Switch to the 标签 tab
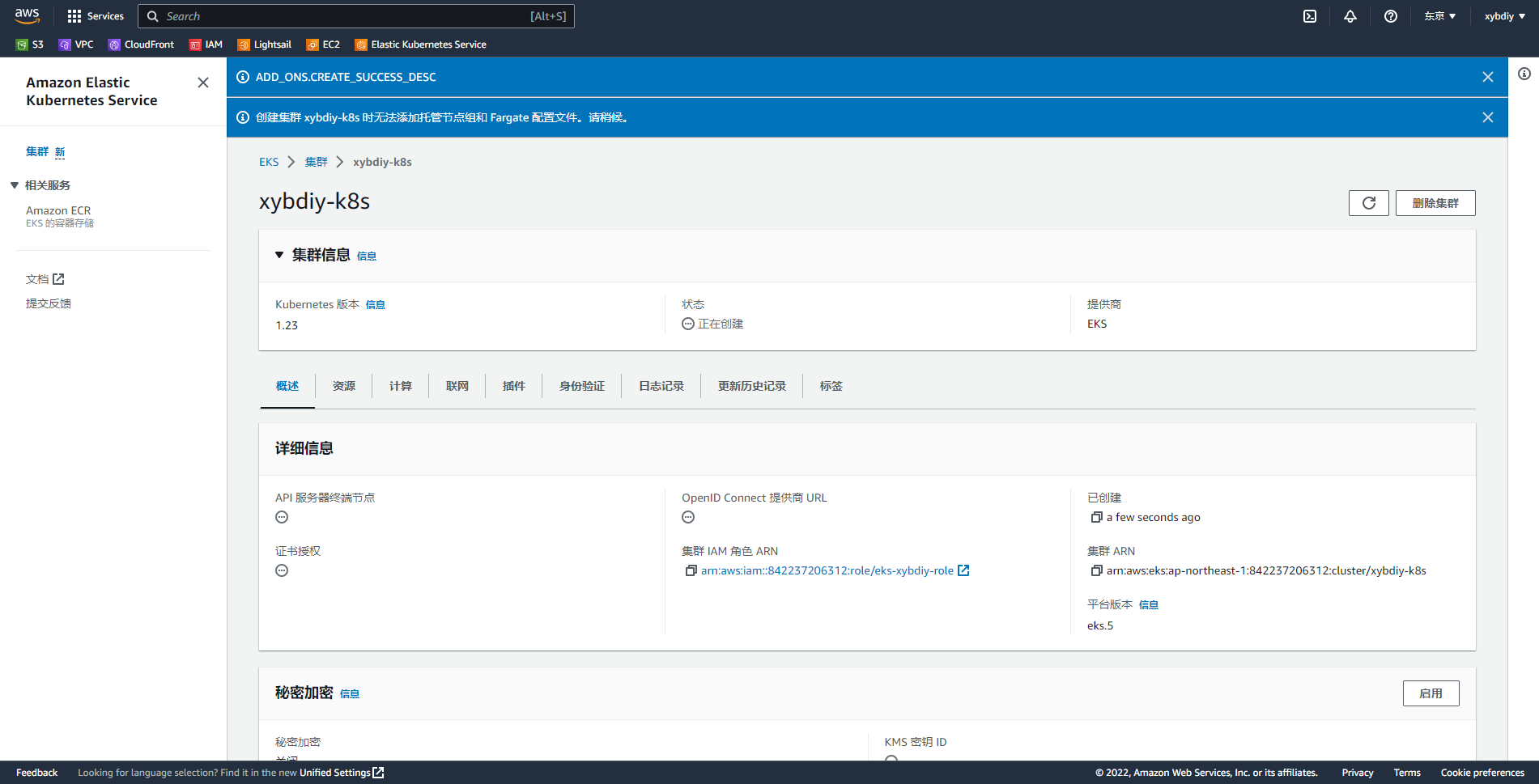This screenshot has width=1539, height=784. point(831,386)
